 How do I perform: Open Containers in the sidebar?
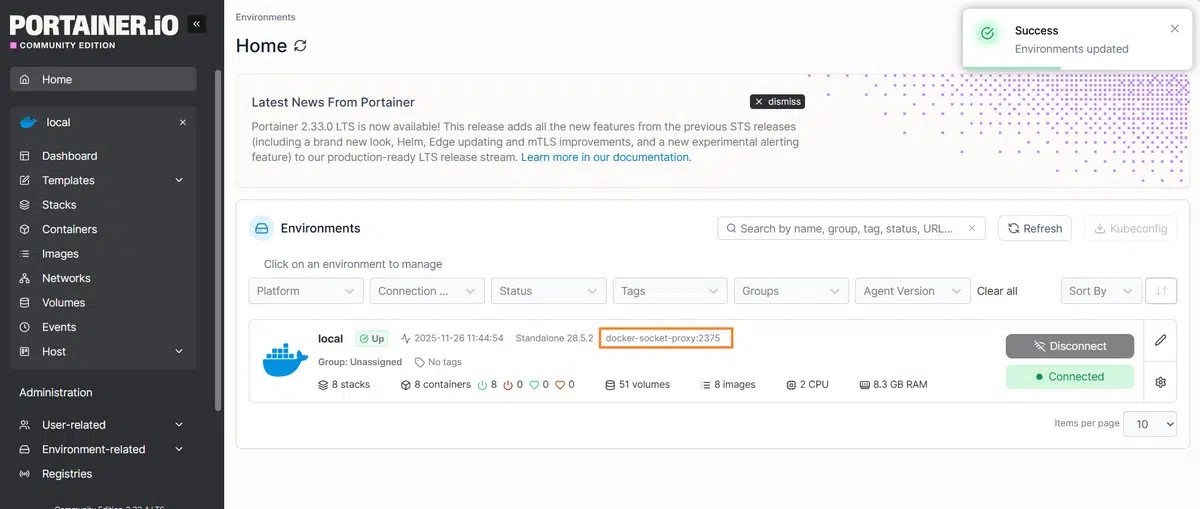click(x=69, y=229)
